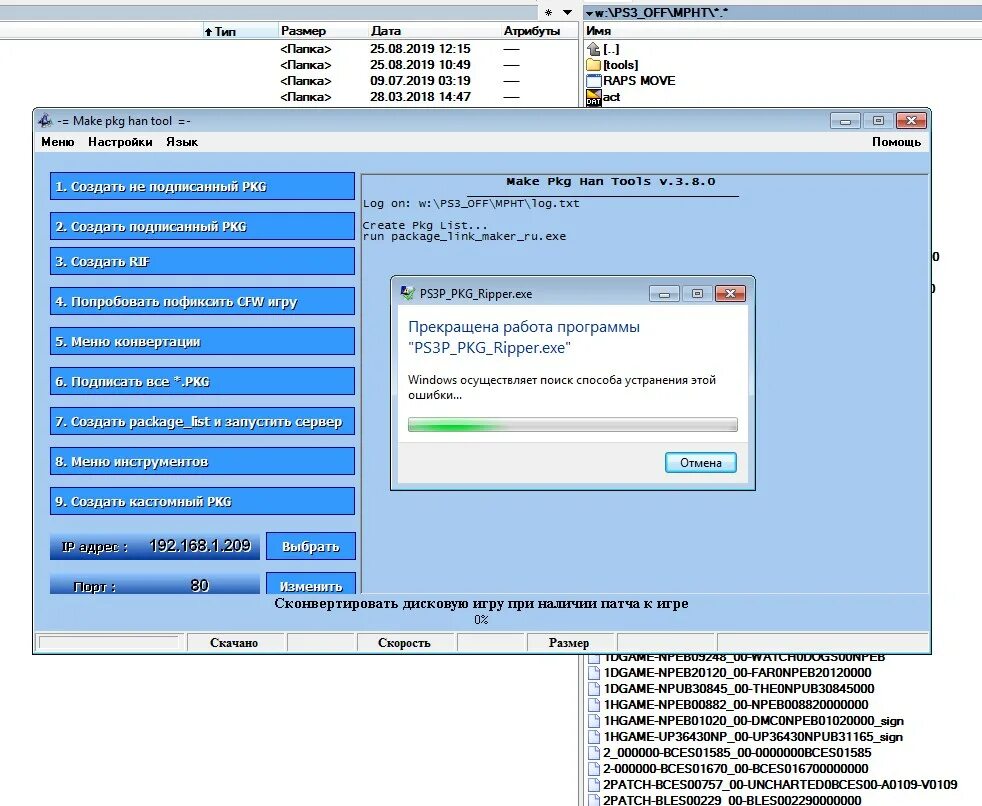Screen dimensions: 982x806
Task: Click 3. Создать RIF button
Action: [202, 261]
